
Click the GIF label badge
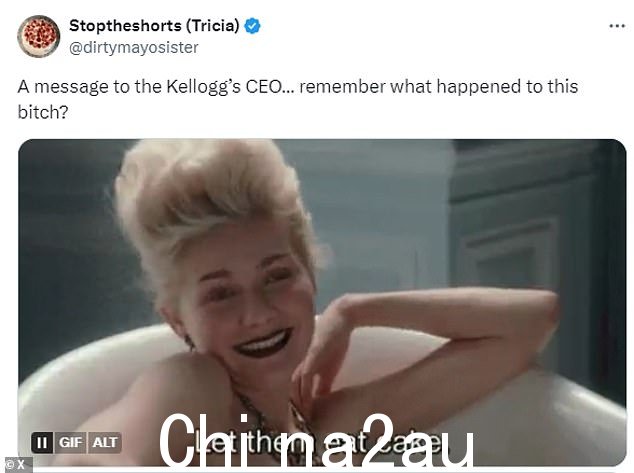click(70, 443)
